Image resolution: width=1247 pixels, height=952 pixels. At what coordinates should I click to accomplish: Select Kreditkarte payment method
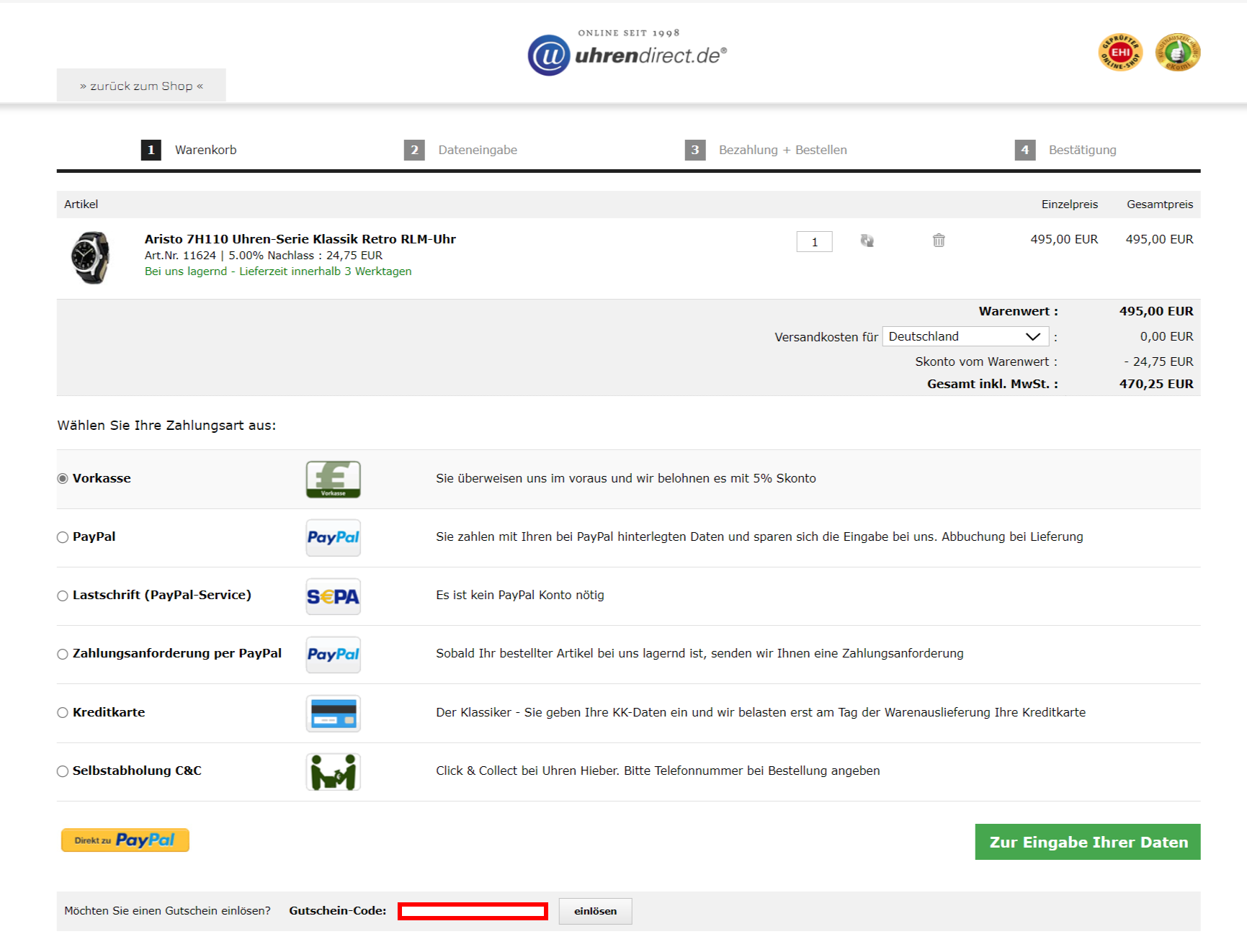click(x=63, y=712)
